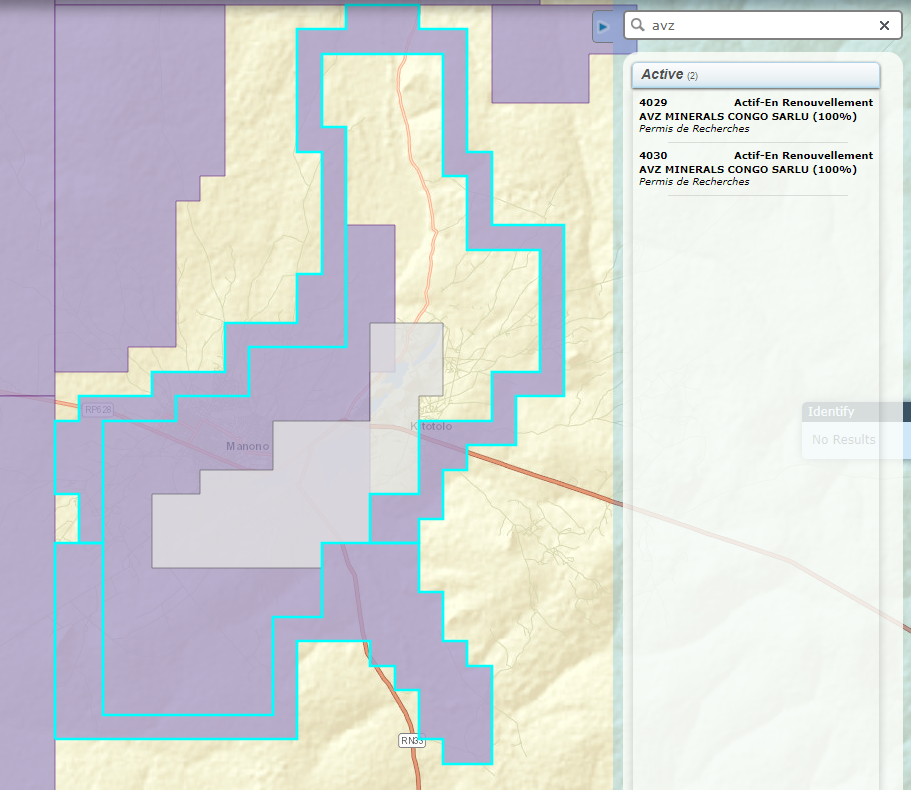
Task: Click the Manono town label
Action: click(247, 446)
